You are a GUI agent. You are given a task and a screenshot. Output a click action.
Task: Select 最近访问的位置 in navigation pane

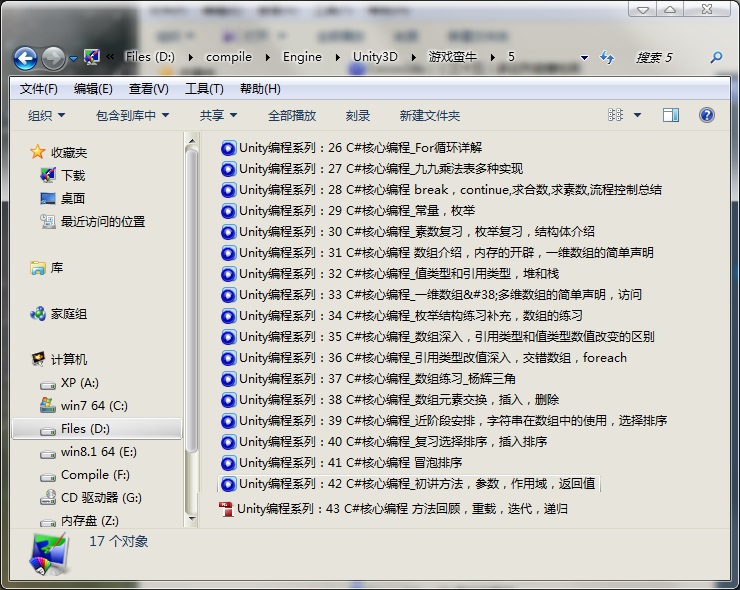pyautogui.click(x=103, y=221)
